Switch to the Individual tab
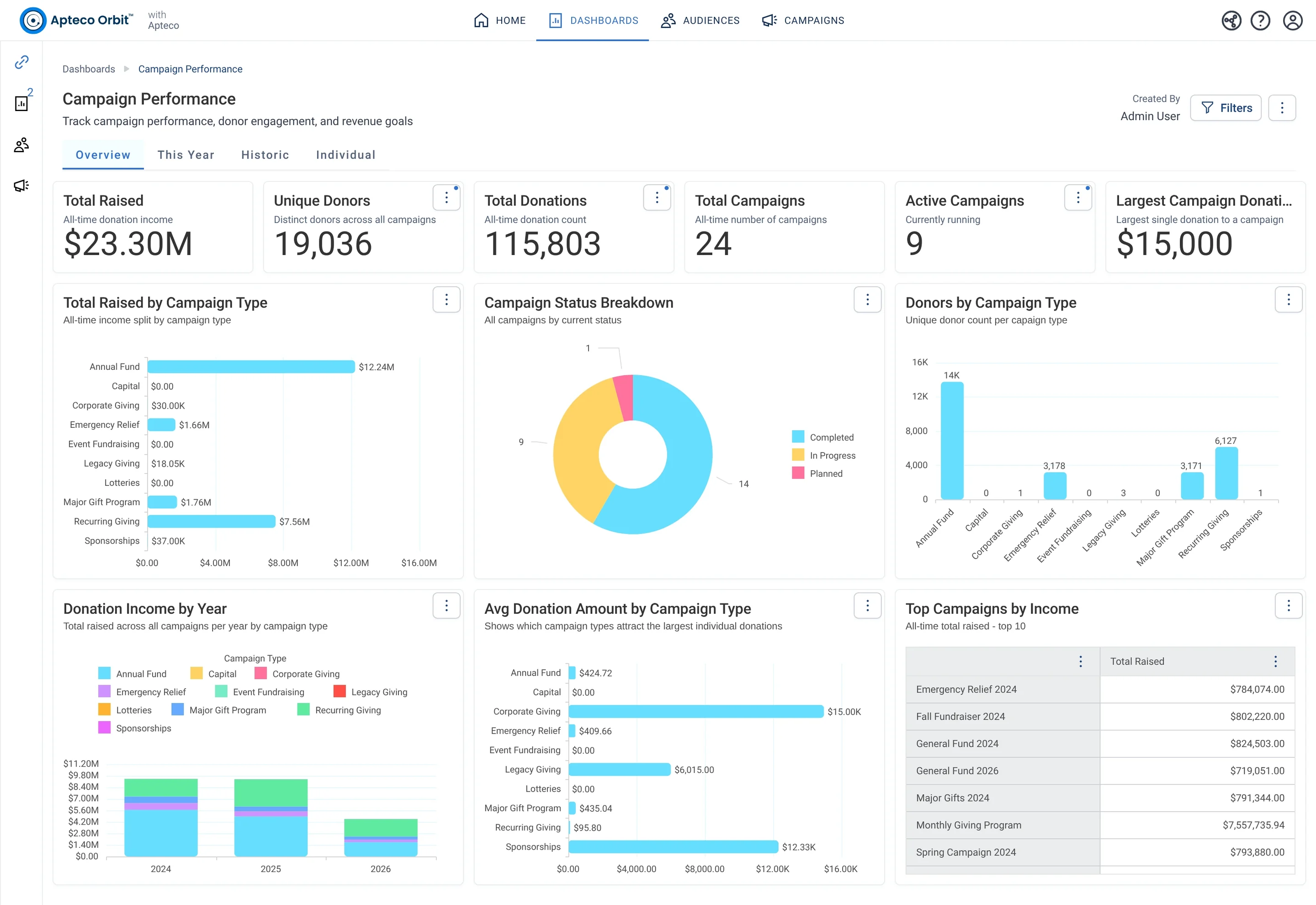Viewport: 1316px width, 905px height. (346, 155)
